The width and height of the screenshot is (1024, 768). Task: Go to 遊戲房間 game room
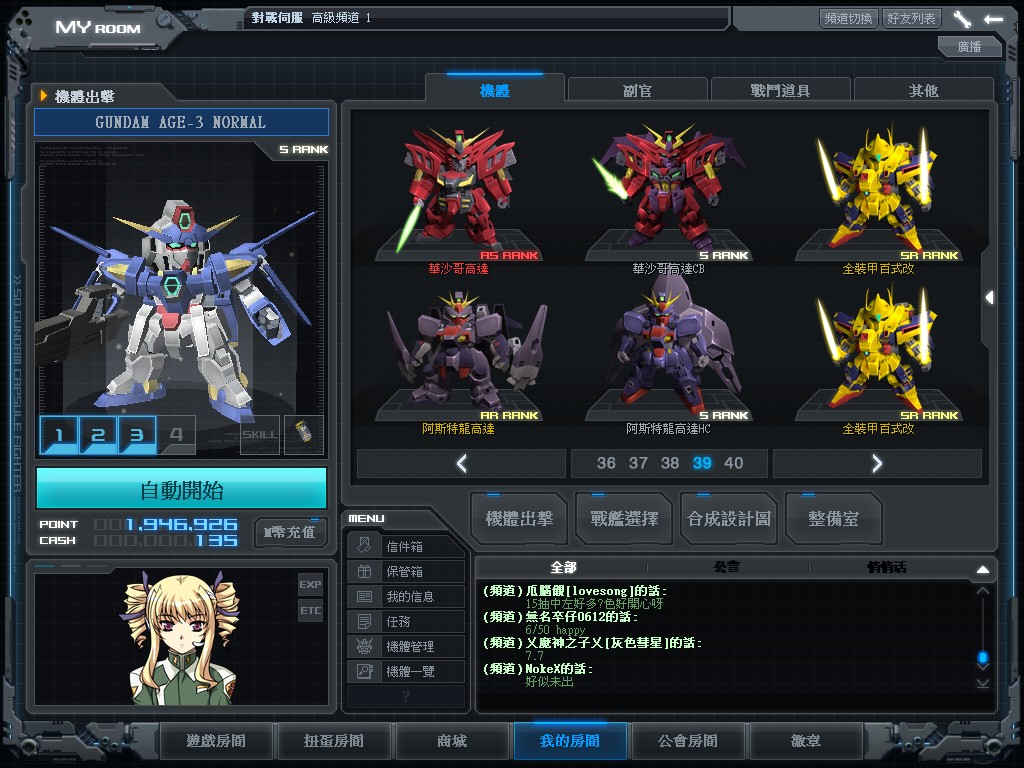(x=216, y=741)
